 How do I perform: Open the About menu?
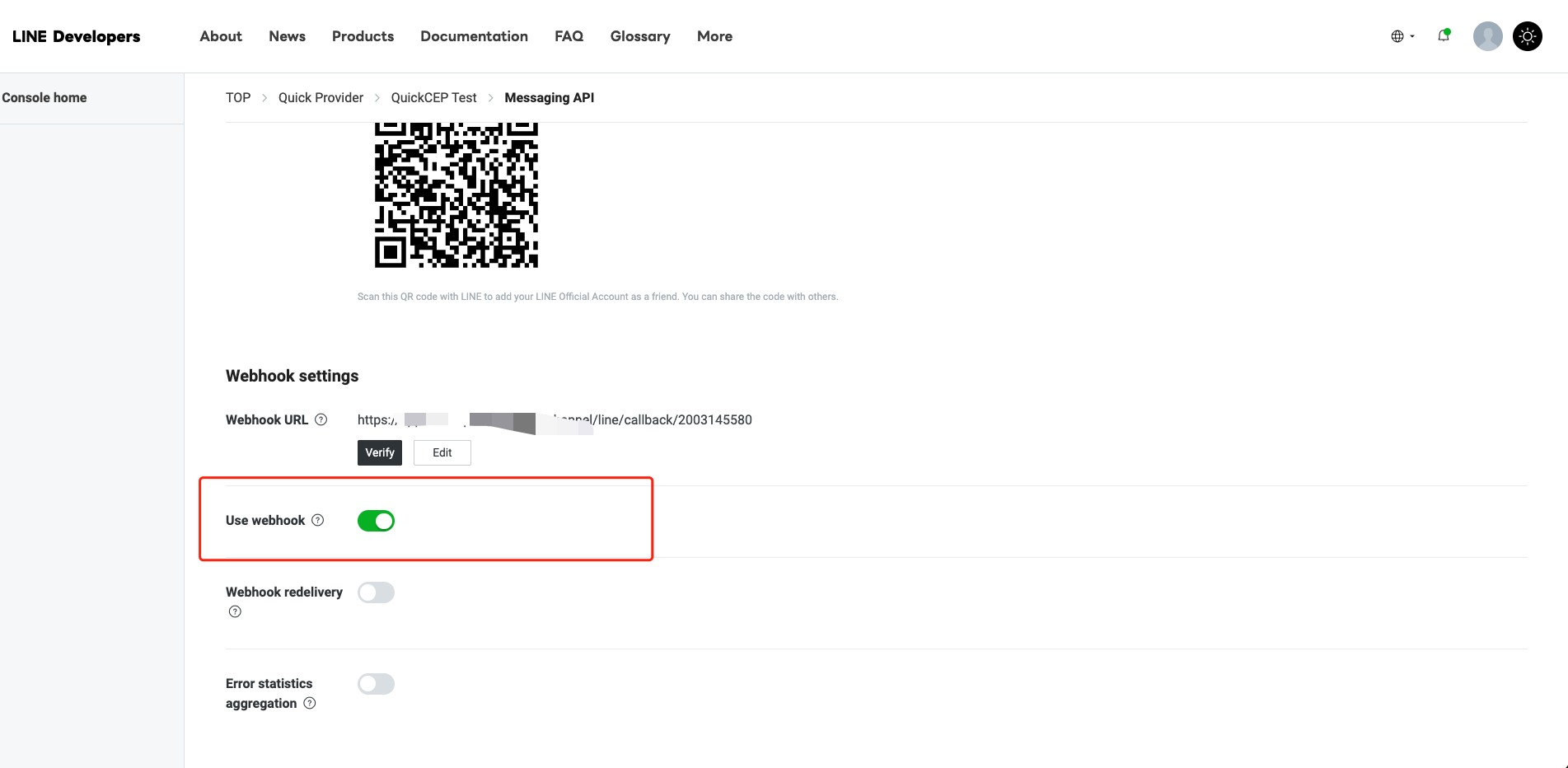(x=221, y=36)
